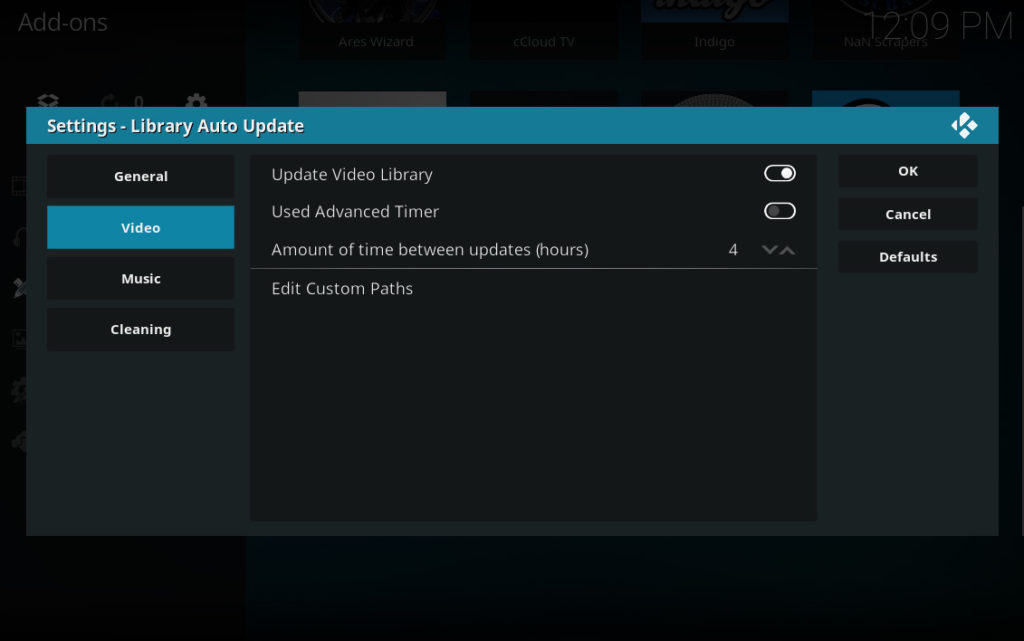Screen dimensions: 1024x641
Task: Decrease hours with the down chevron
Action: click(x=768, y=250)
